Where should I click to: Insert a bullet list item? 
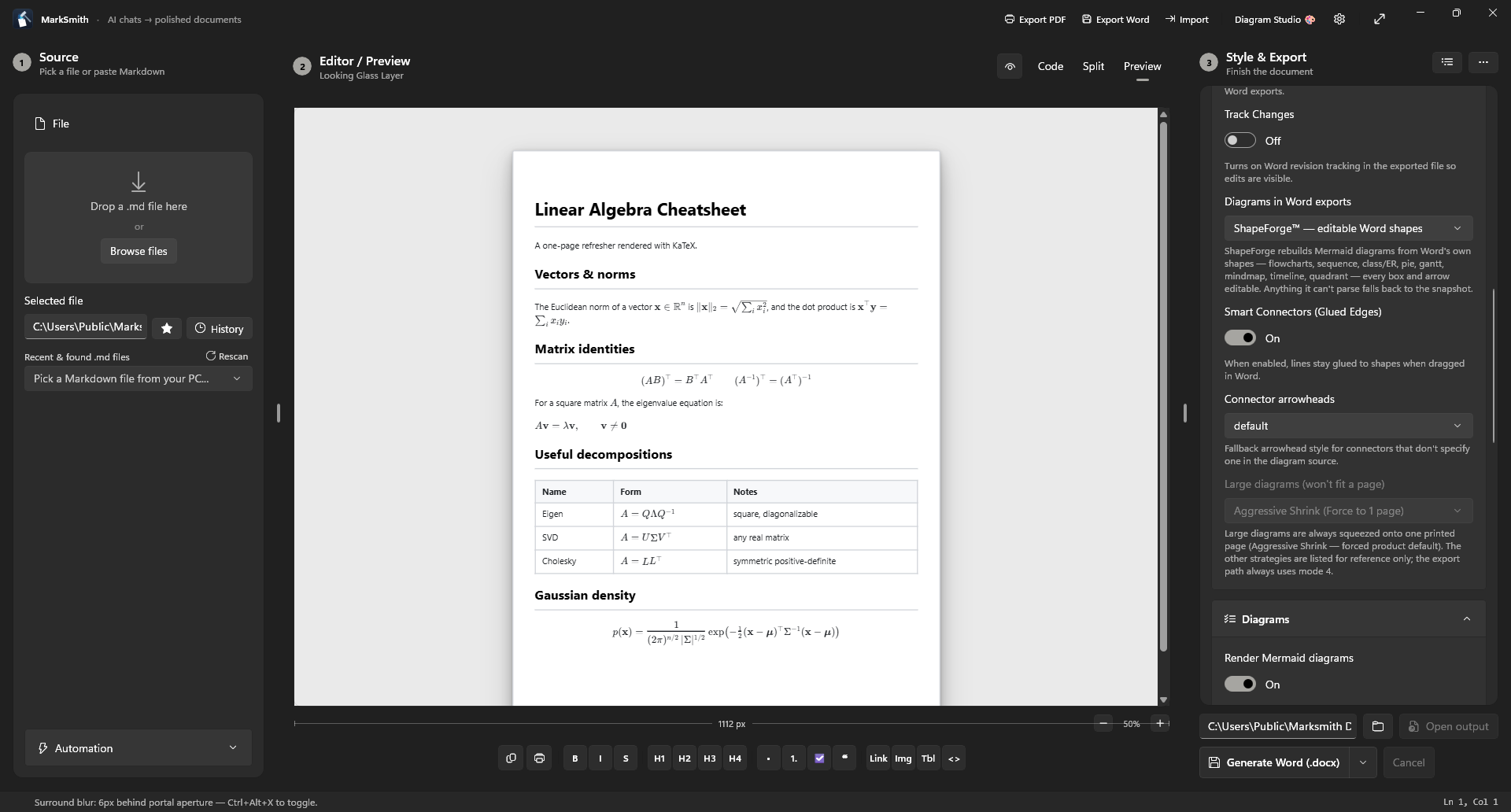[x=768, y=758]
